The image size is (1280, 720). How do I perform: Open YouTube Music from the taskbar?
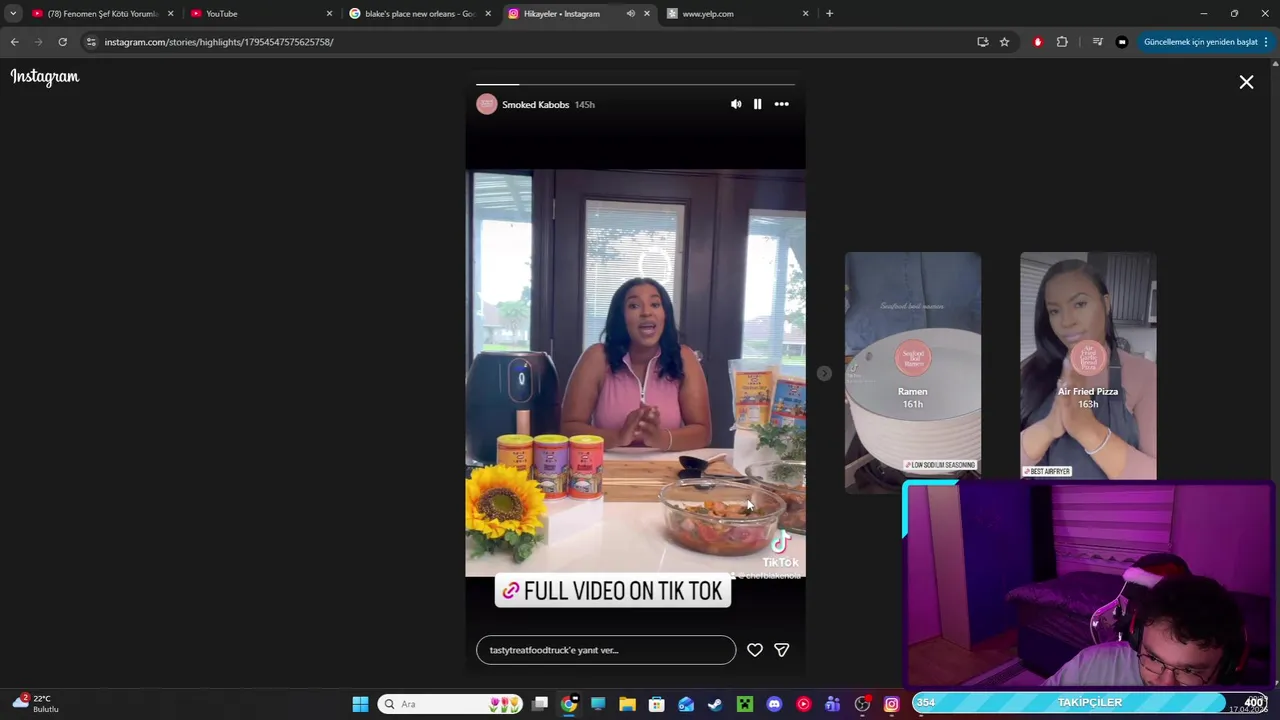(x=803, y=704)
